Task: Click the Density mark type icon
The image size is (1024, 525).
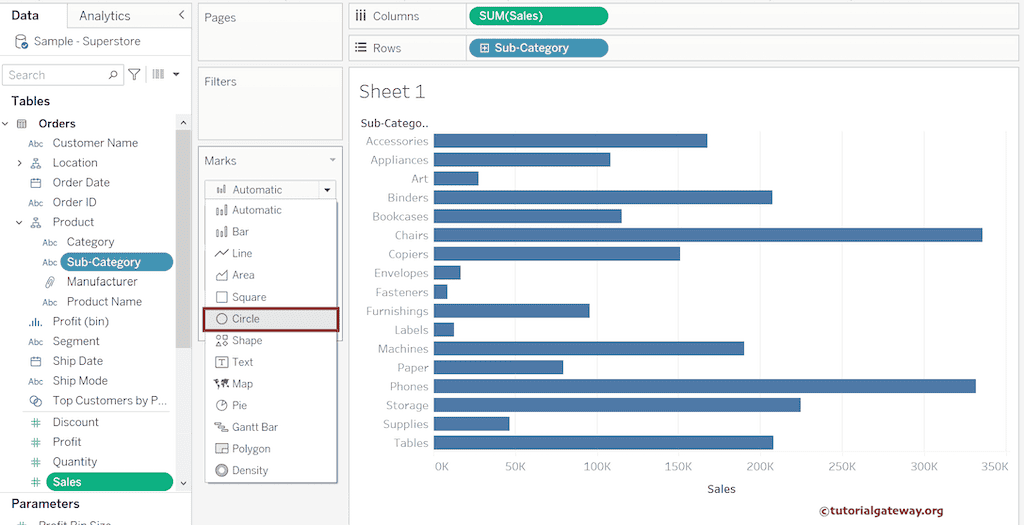Action: [222, 471]
